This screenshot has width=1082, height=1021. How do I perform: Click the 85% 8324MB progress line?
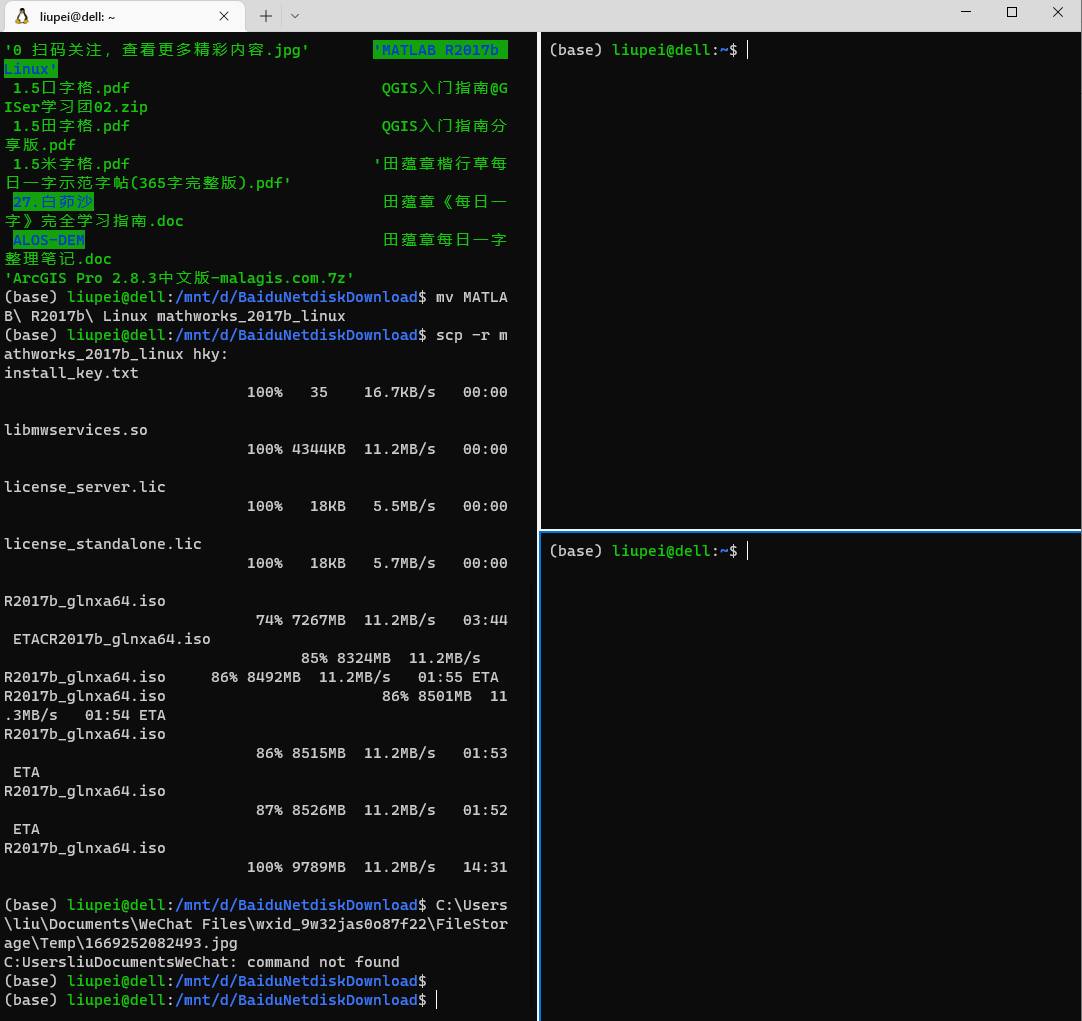391,658
